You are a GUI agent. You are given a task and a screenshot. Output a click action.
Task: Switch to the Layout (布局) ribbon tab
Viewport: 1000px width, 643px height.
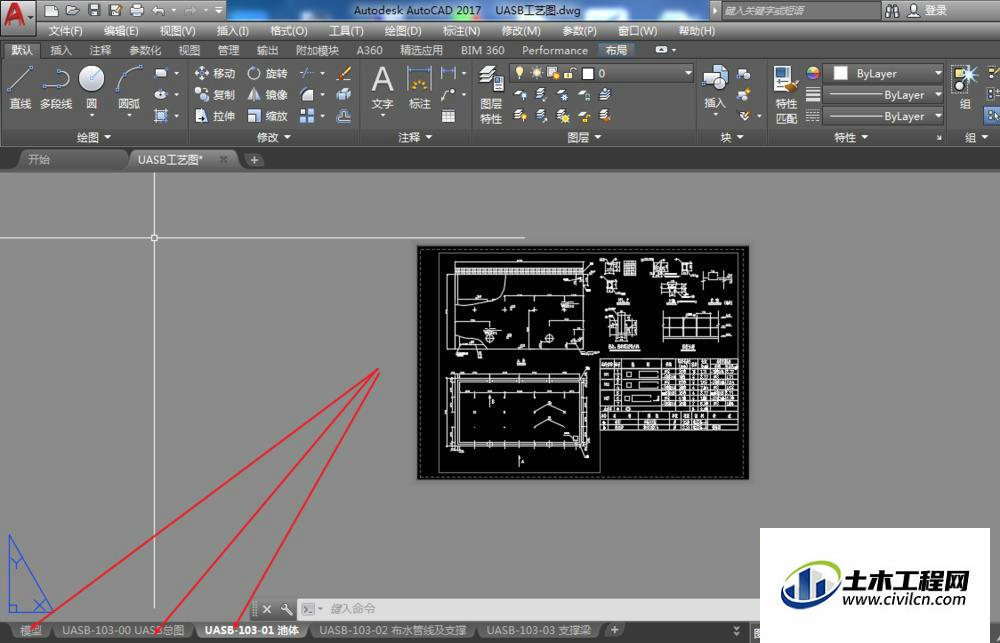point(615,50)
